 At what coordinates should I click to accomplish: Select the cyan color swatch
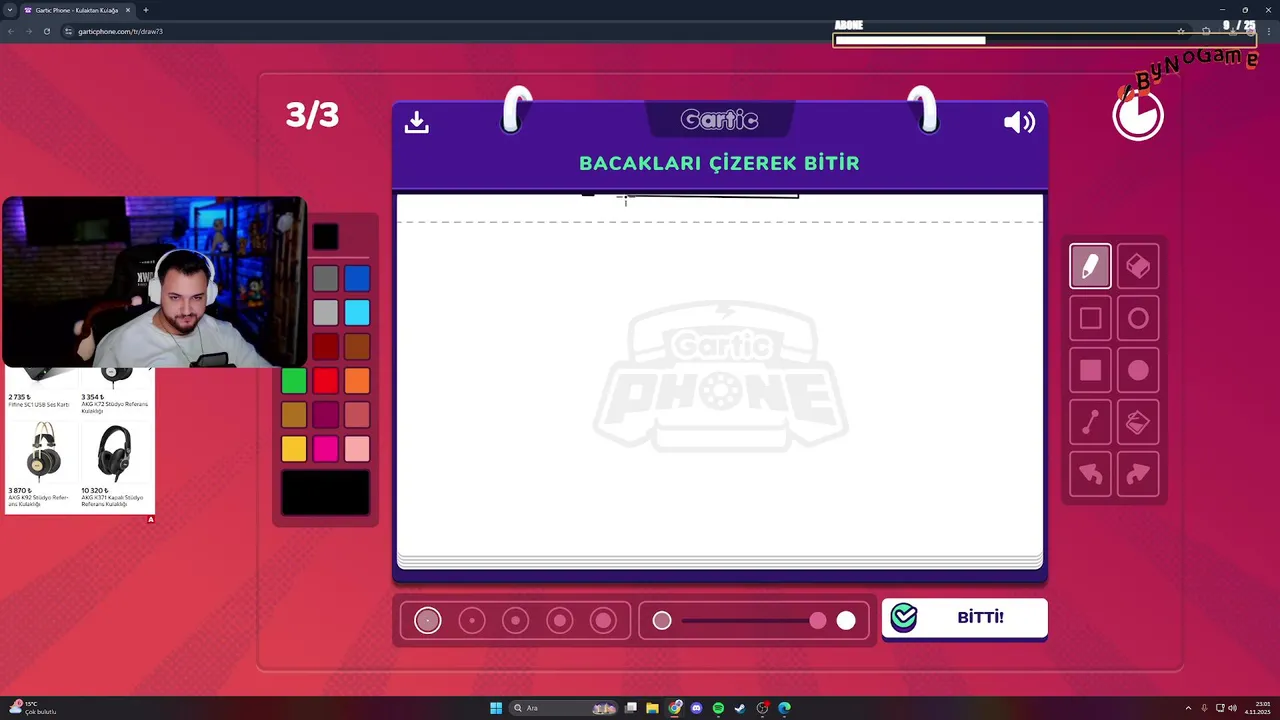click(x=357, y=312)
